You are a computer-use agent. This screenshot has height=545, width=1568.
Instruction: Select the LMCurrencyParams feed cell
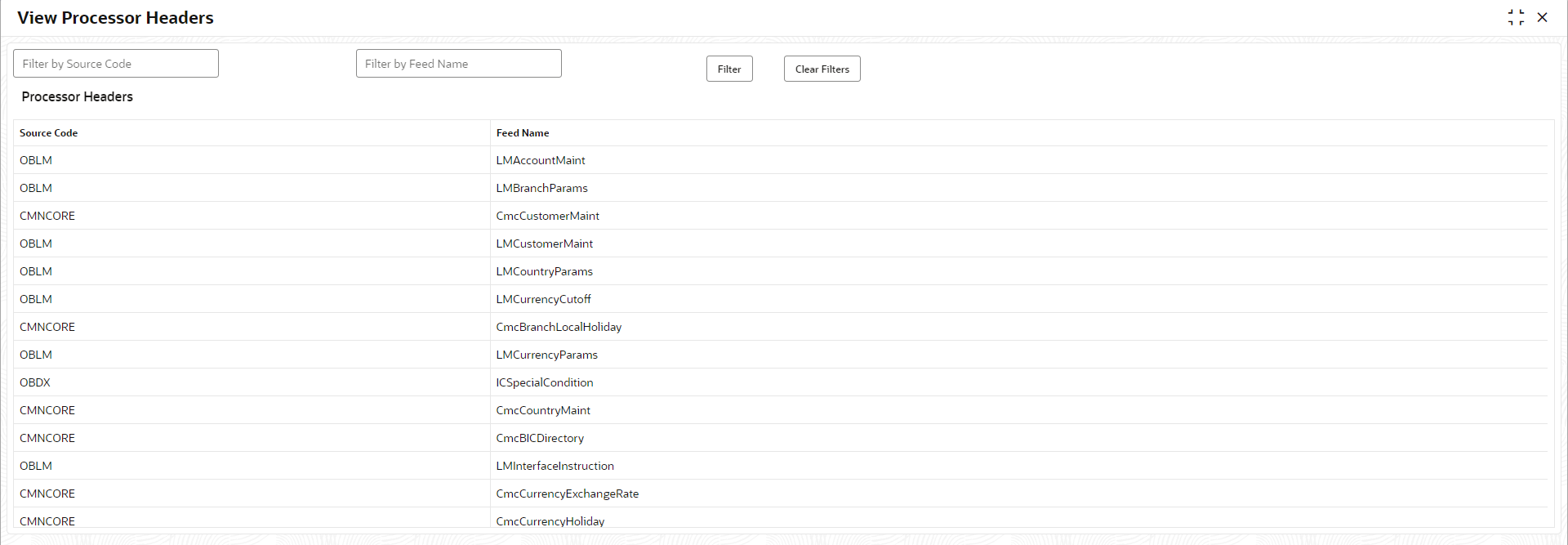[1018, 355]
